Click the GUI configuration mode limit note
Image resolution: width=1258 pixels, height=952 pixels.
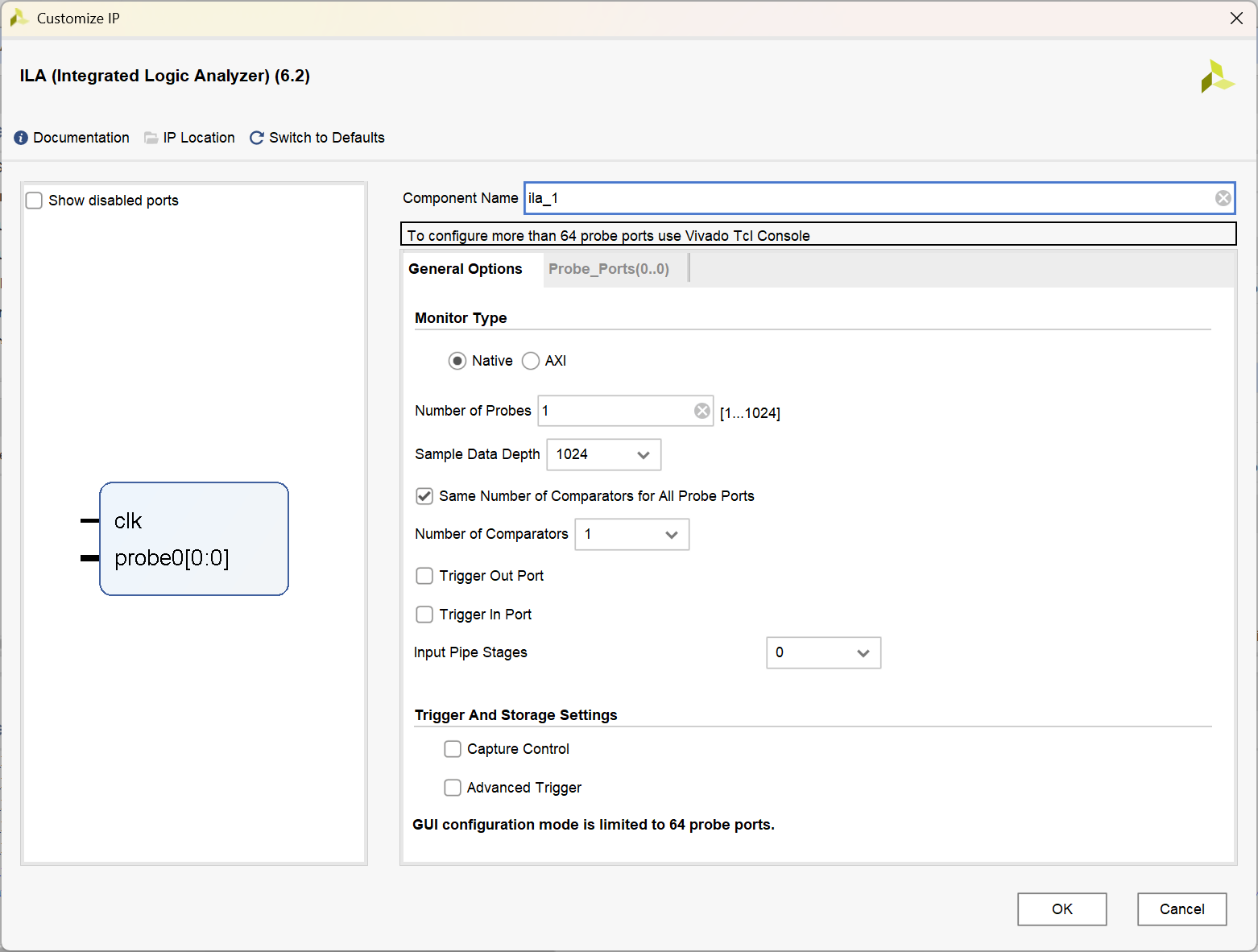point(594,825)
